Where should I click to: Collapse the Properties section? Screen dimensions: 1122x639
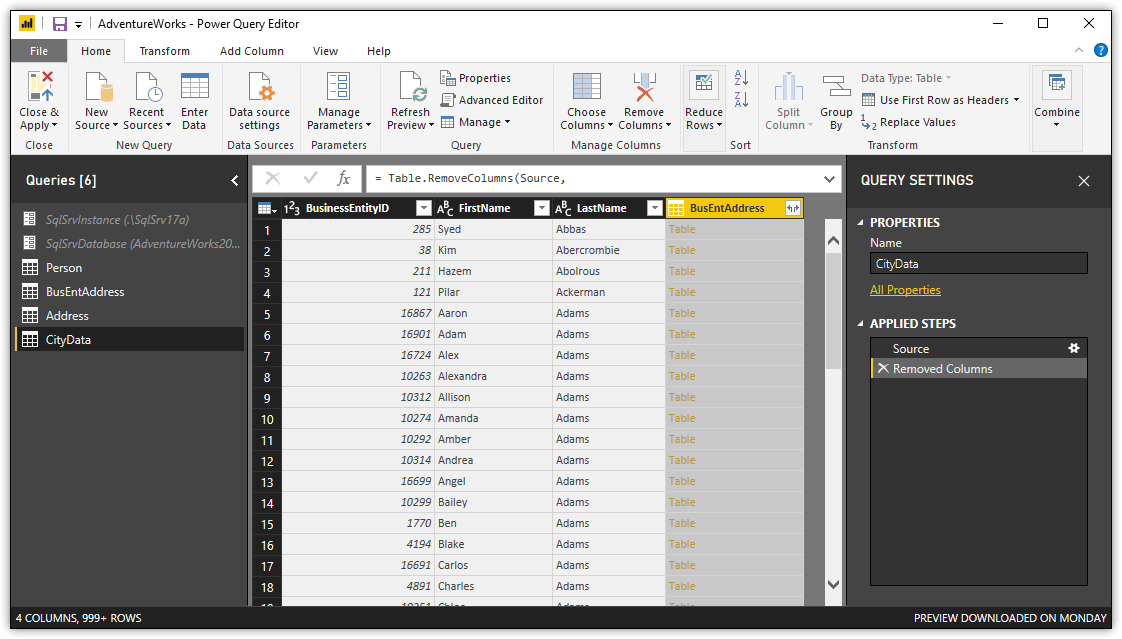click(x=861, y=223)
